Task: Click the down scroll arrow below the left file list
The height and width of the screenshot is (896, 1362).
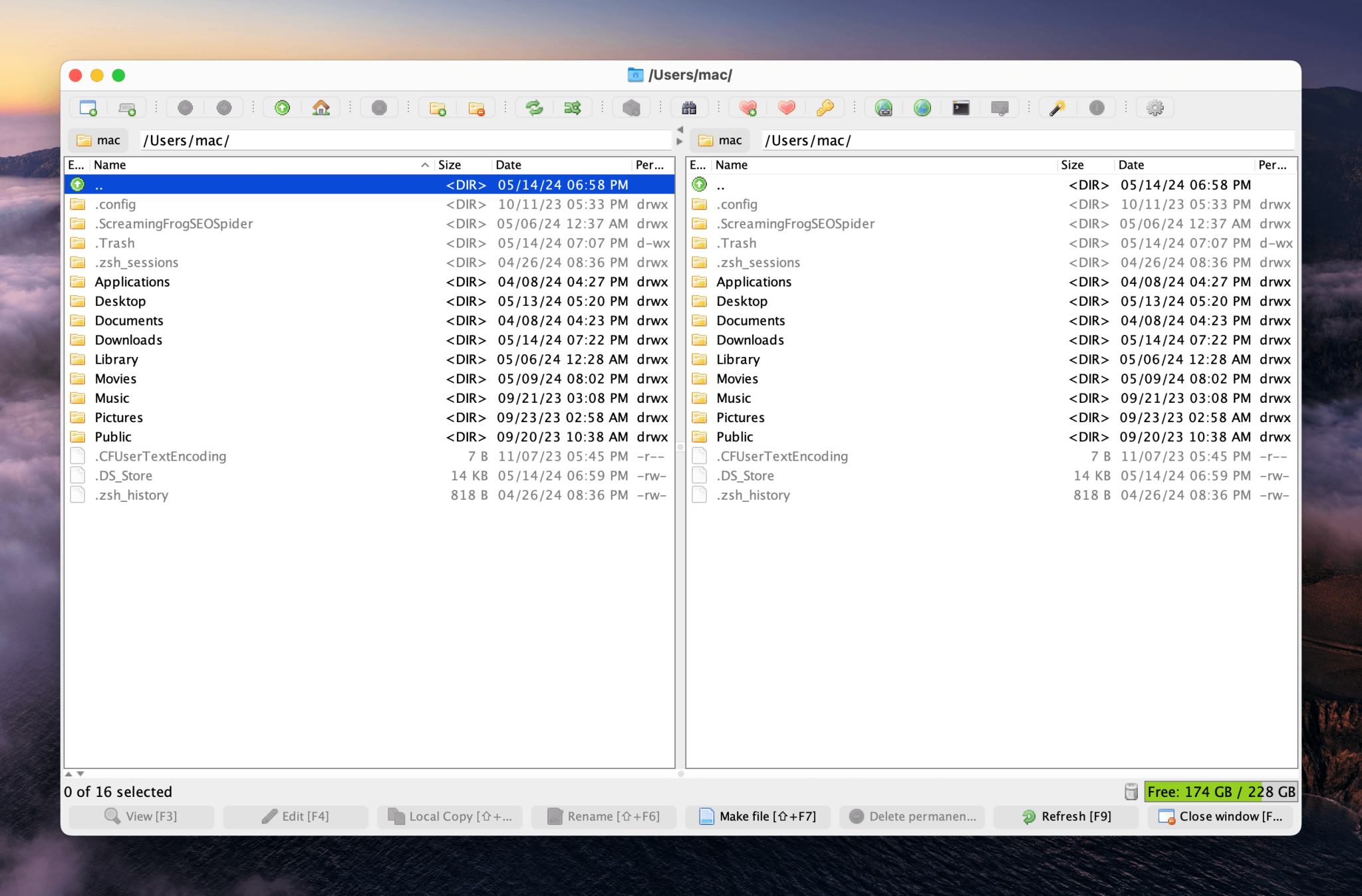Action: click(x=80, y=773)
